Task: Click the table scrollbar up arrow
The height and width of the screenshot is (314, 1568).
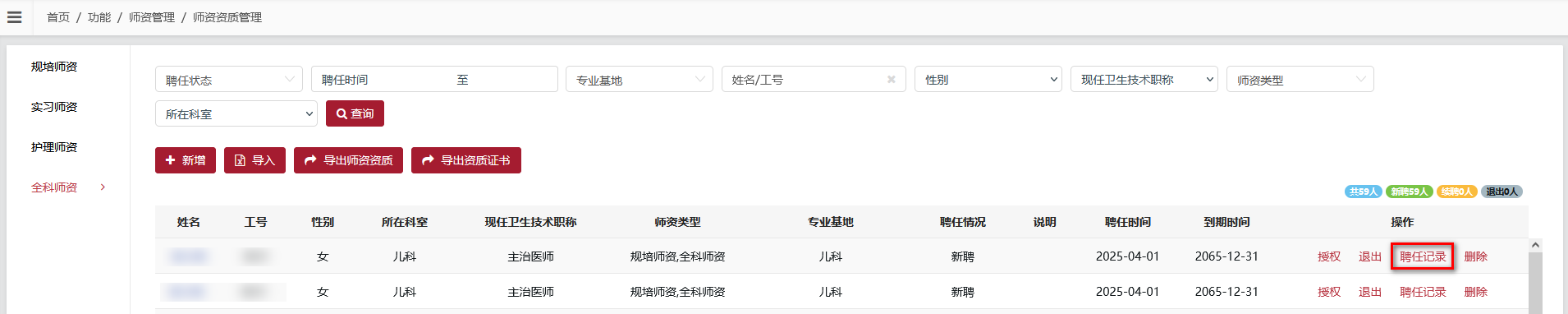Action: [x=1535, y=245]
